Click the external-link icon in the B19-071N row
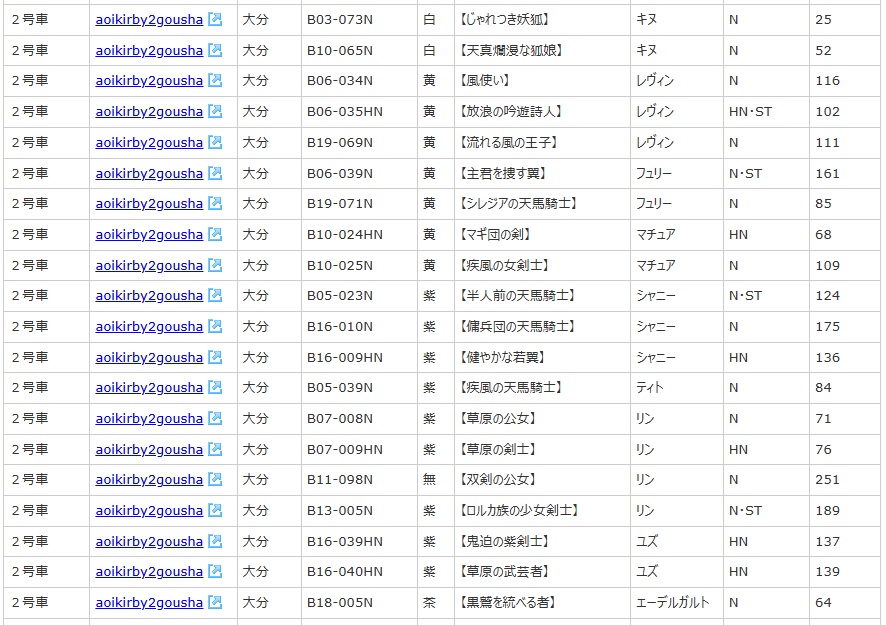 [x=215, y=203]
